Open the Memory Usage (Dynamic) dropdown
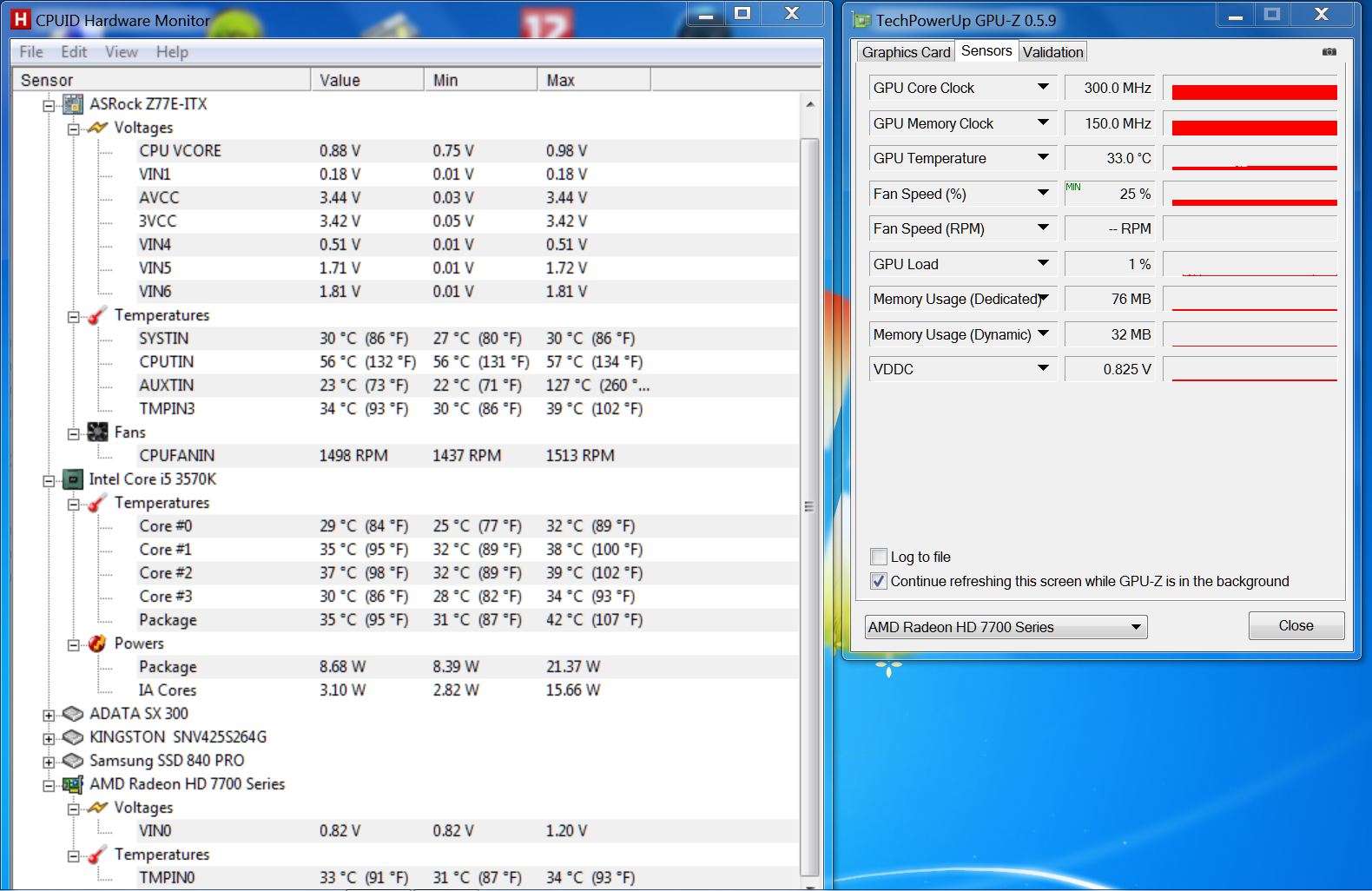This screenshot has height=891, width=1372. [x=1044, y=333]
